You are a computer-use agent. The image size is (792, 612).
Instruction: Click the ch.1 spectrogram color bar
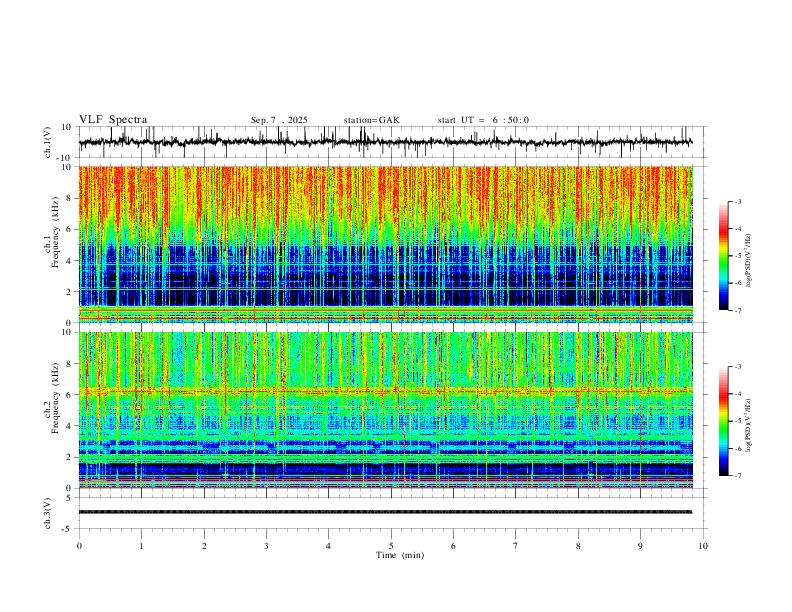tap(724, 256)
